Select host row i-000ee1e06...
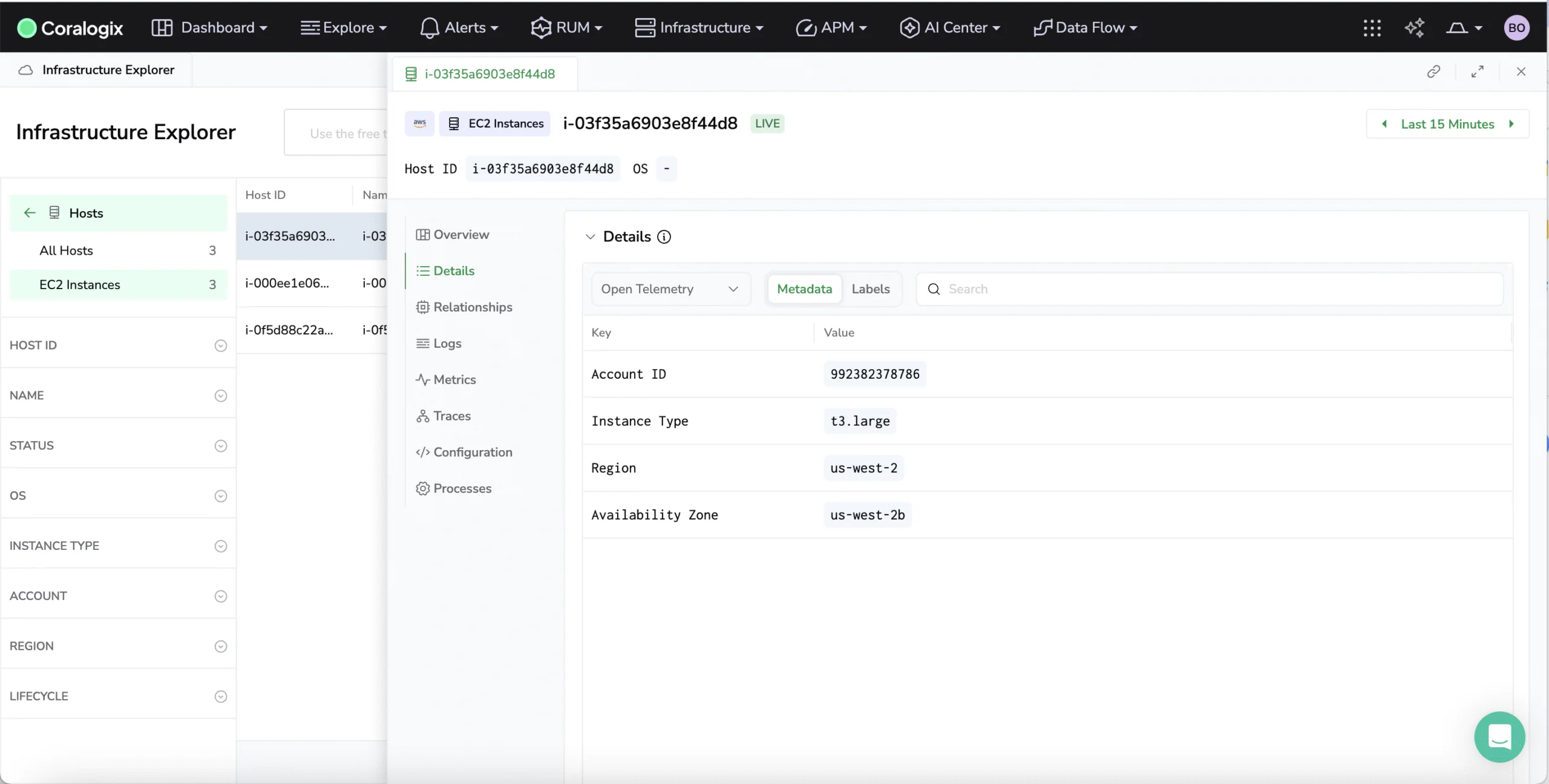Viewport: 1549px width, 784px height. 312,283
